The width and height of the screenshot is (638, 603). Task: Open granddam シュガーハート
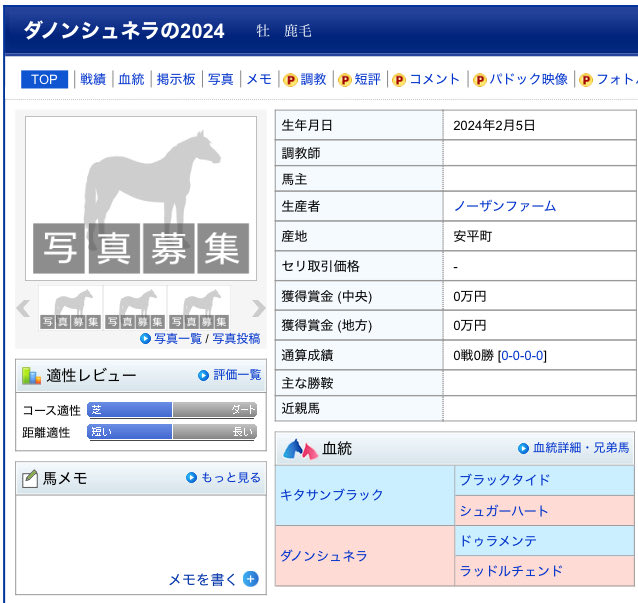point(504,511)
